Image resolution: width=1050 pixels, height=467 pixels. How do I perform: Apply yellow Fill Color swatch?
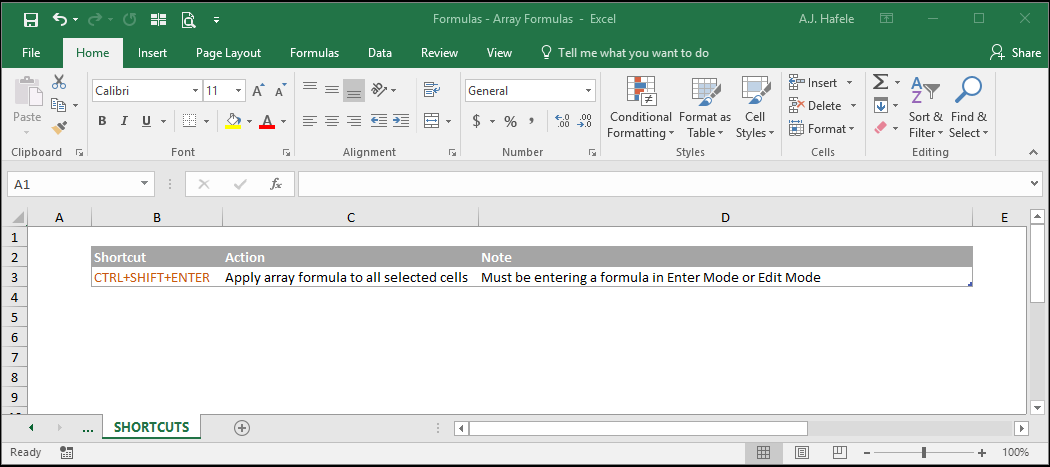233,121
